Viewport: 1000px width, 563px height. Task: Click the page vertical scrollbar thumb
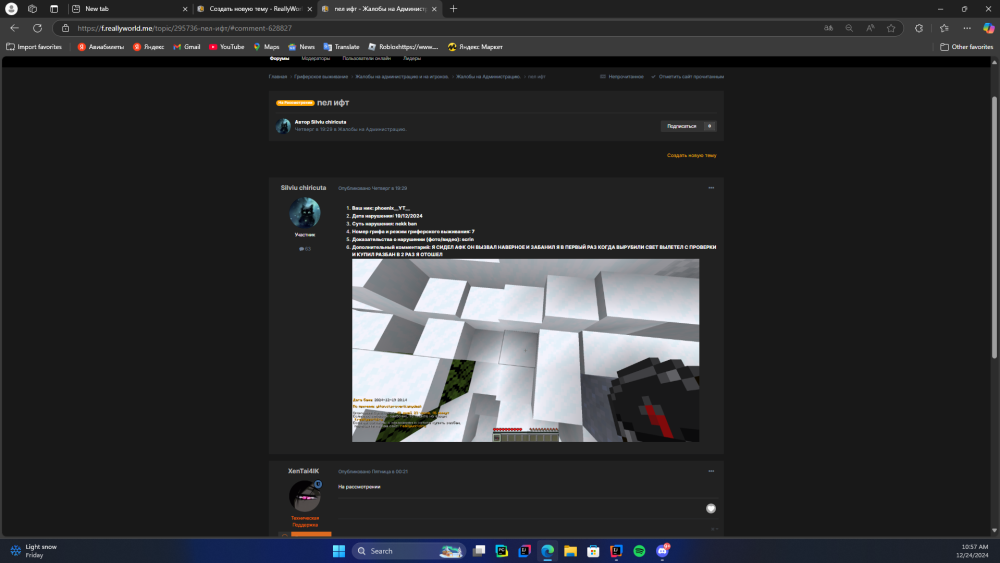pyautogui.click(x=994, y=226)
